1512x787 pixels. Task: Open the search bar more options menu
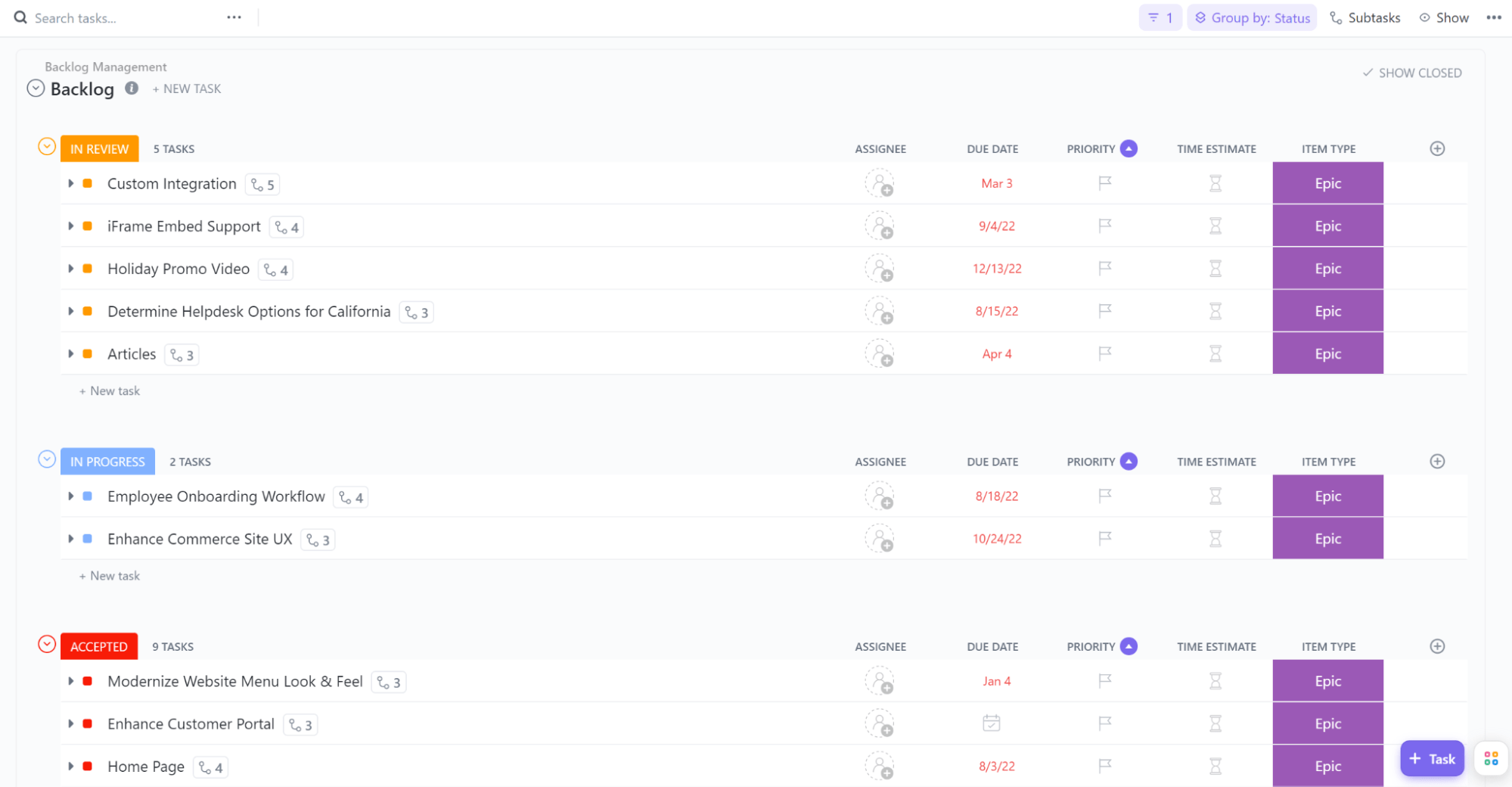pyautogui.click(x=234, y=17)
